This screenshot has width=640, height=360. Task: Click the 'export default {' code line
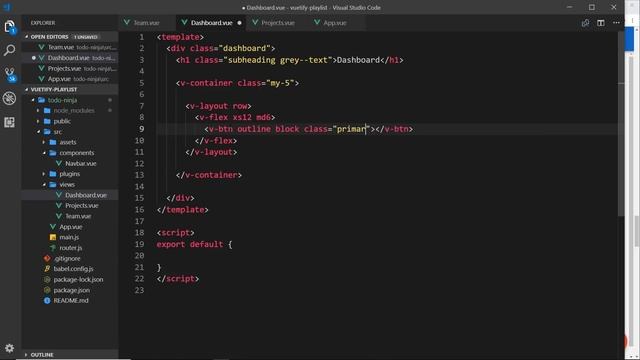[x=194, y=244]
